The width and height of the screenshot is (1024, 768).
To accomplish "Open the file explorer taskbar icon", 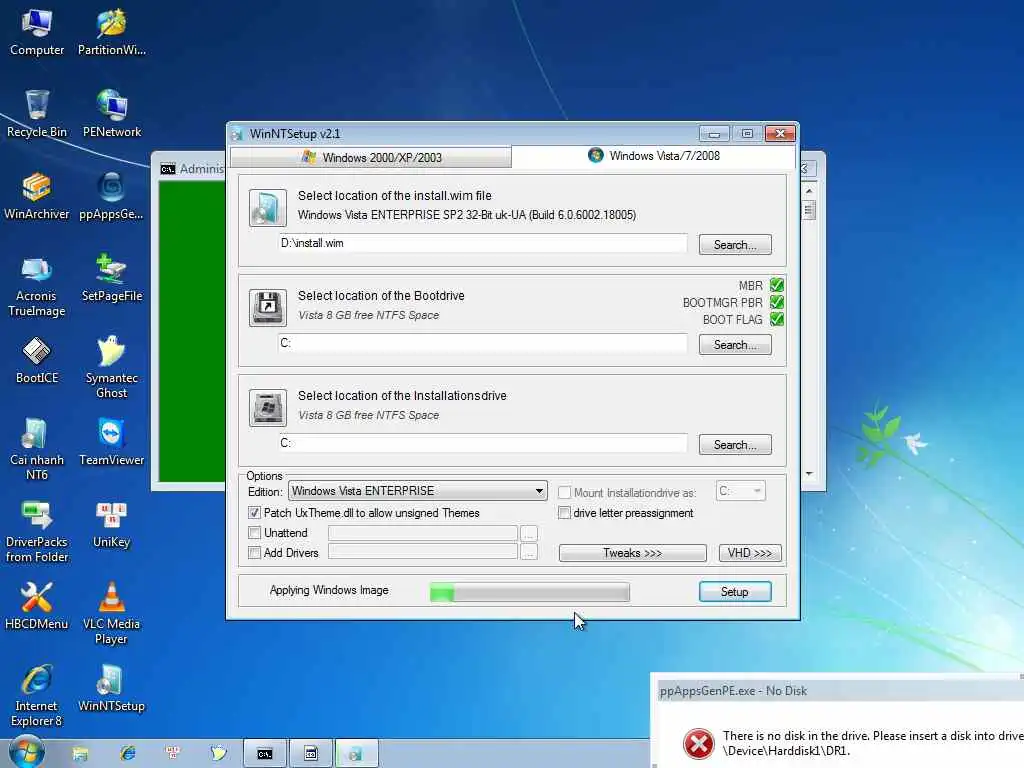I will pos(80,754).
